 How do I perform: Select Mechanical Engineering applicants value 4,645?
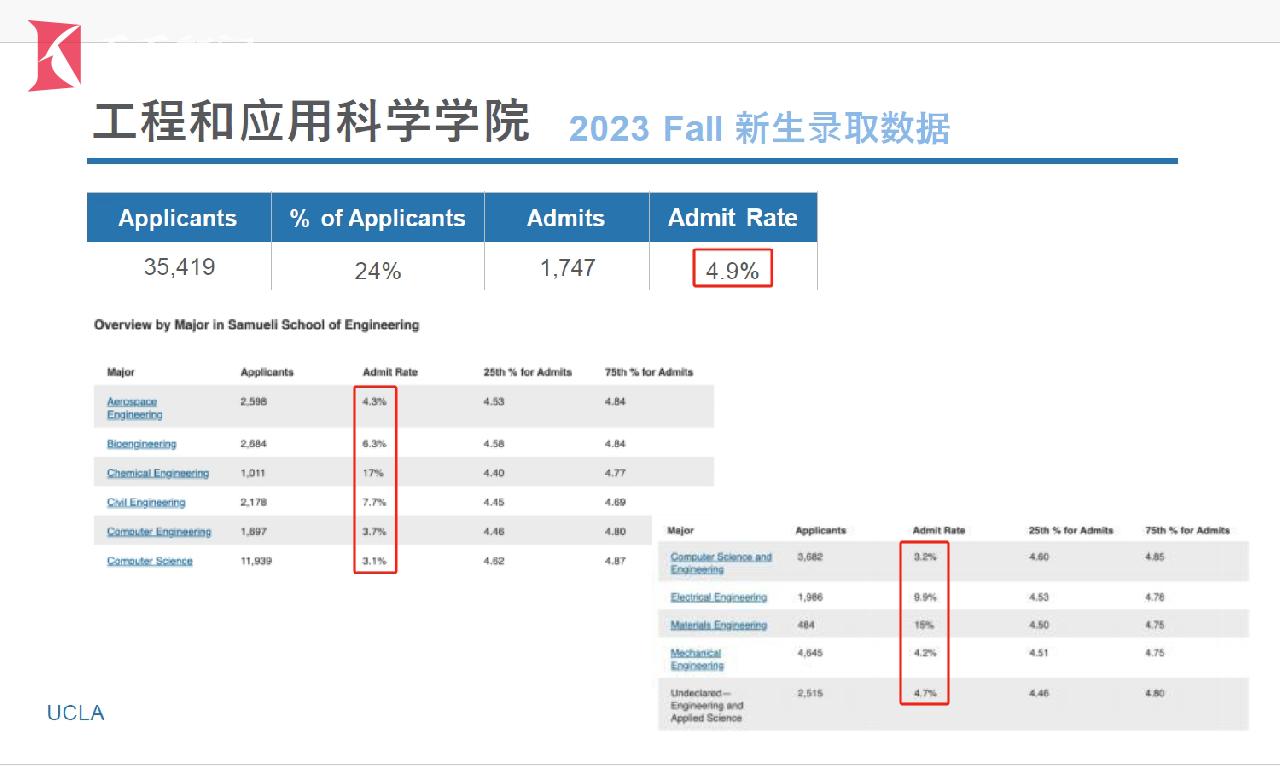(810, 653)
